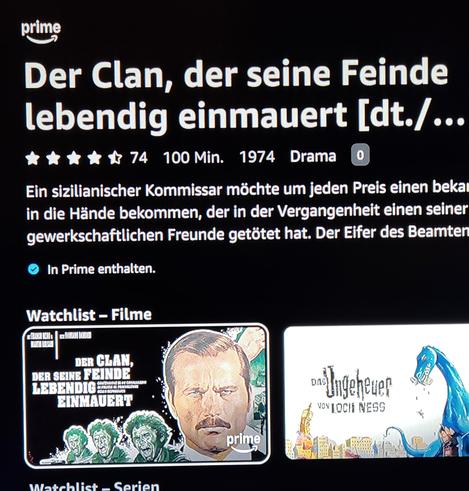Click the half-filled fifth rating star
469x491 pixels.
pos(115,158)
